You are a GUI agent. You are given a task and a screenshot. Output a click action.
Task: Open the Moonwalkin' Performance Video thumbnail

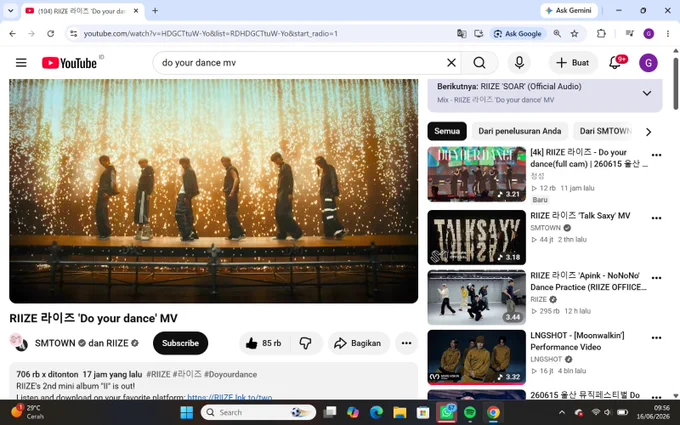(x=476, y=357)
